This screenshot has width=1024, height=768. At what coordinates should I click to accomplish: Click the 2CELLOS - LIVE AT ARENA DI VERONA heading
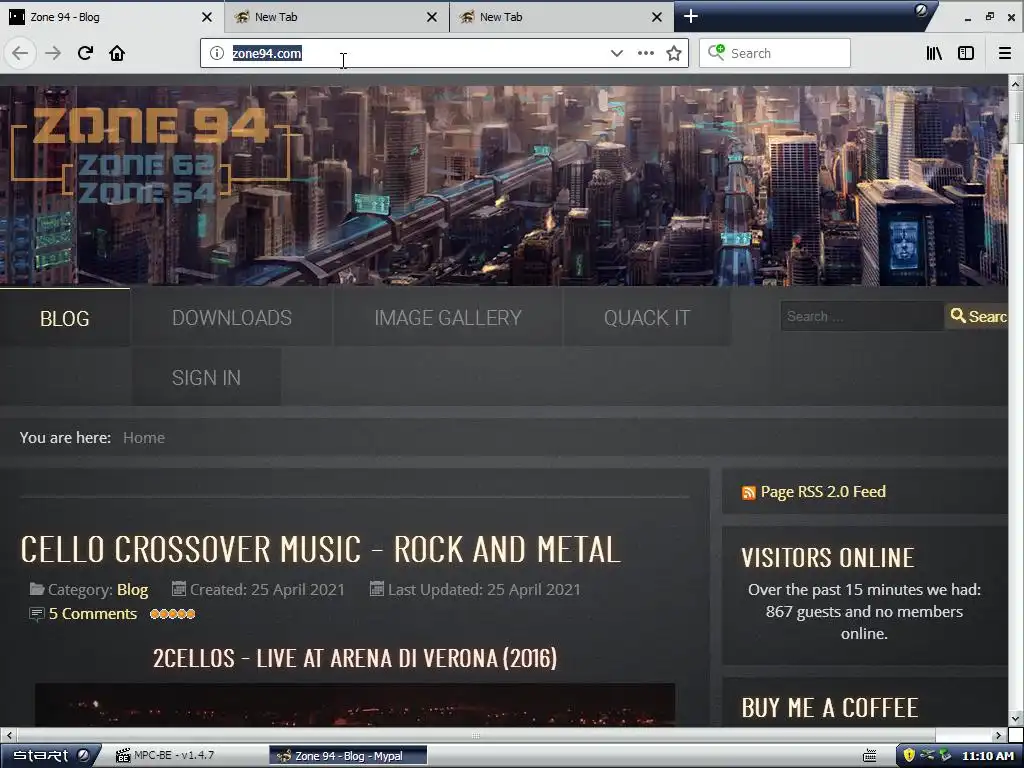click(x=355, y=658)
